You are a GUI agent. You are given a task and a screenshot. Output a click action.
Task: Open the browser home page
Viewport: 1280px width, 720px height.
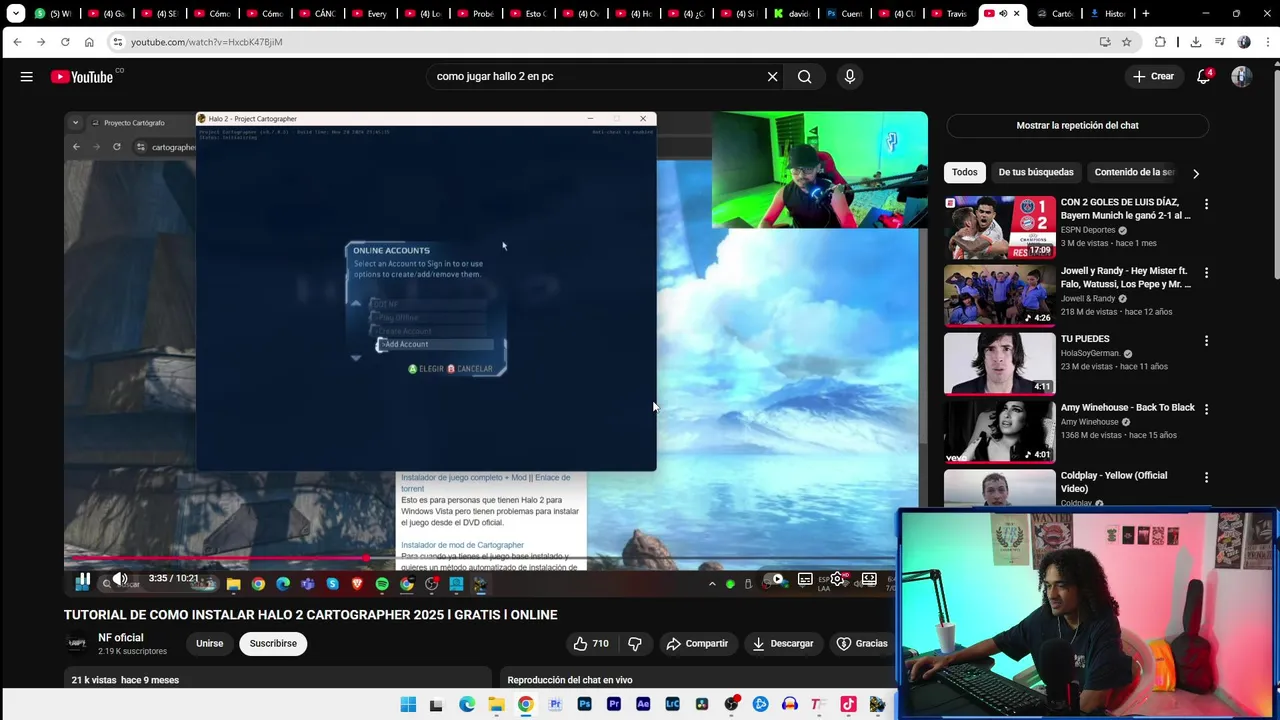pyautogui.click(x=89, y=42)
